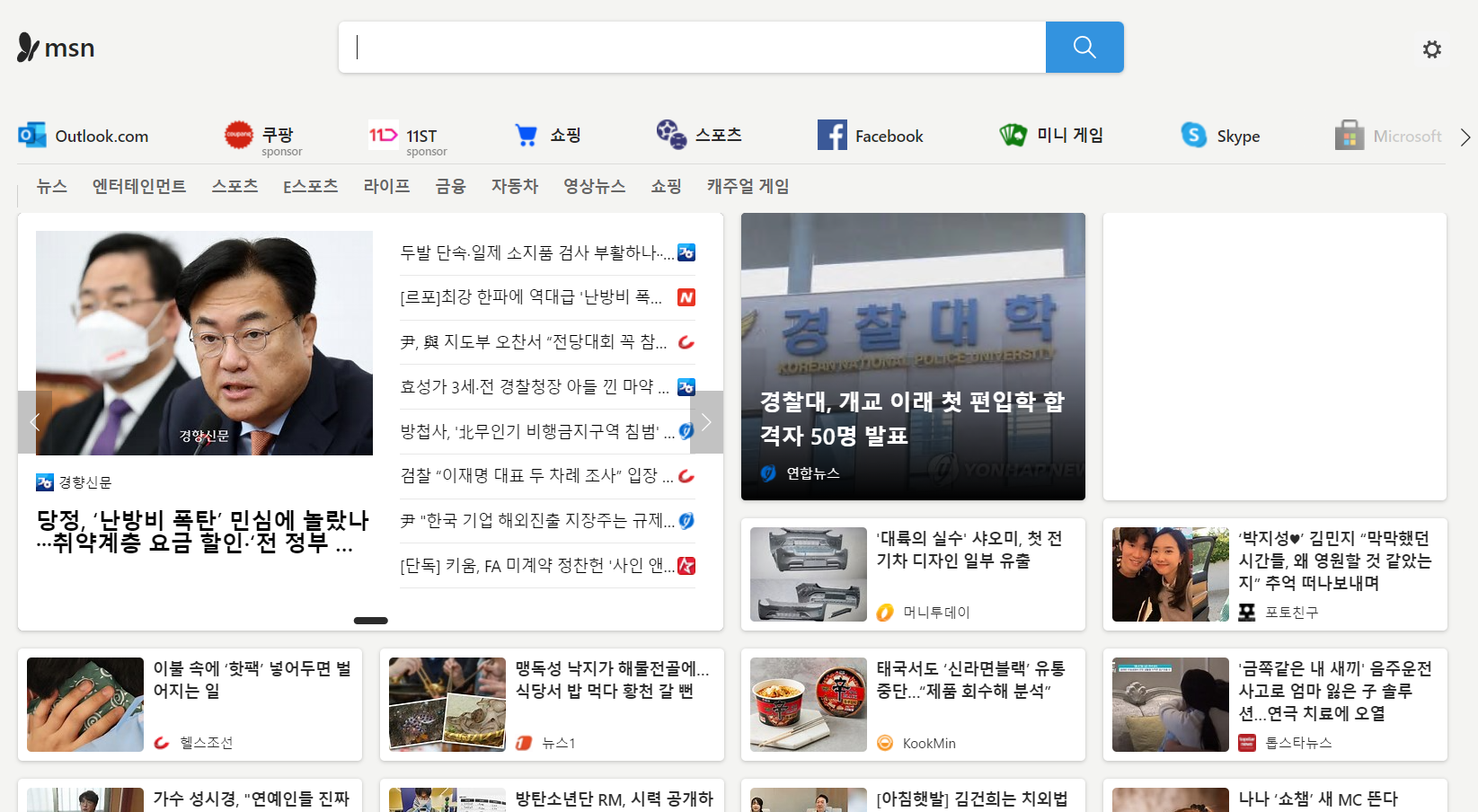Image resolution: width=1478 pixels, height=812 pixels.
Task: Expand more shortcuts with the right chevron
Action: point(1465,137)
